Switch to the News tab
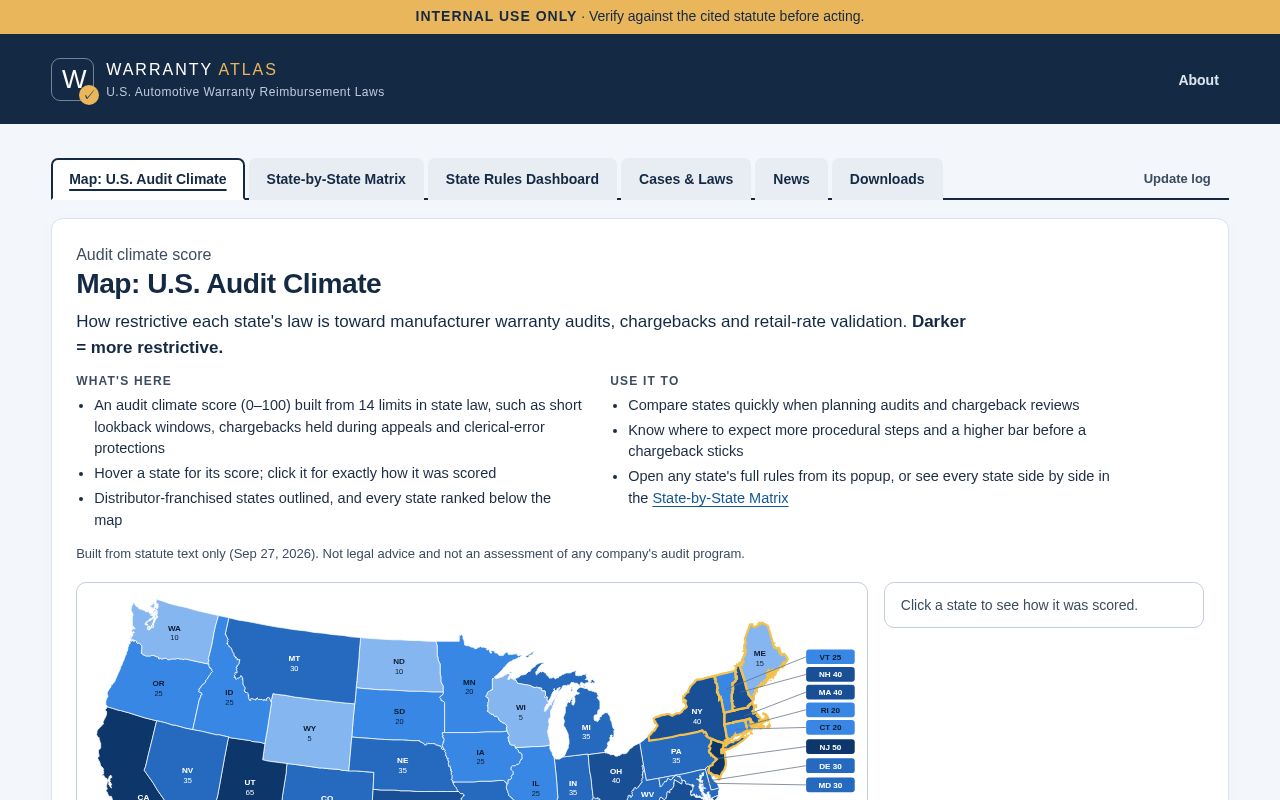The image size is (1280, 800). pos(791,179)
